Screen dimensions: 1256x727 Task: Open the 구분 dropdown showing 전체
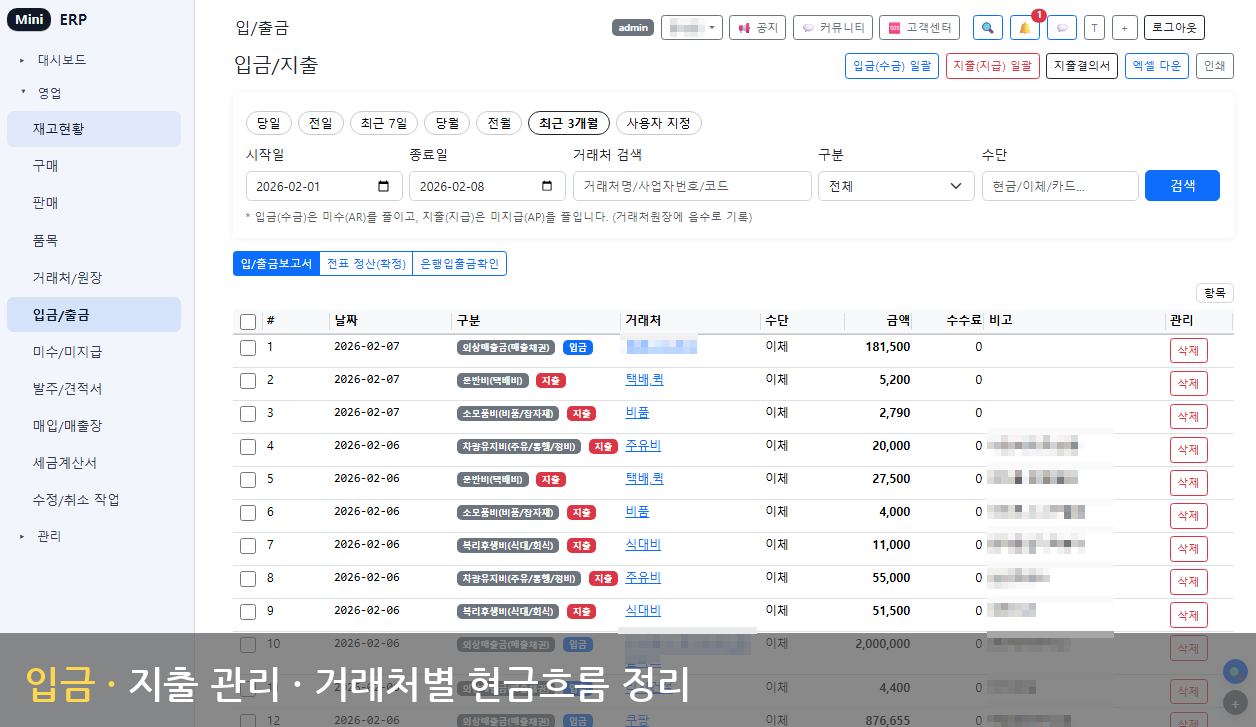click(896, 186)
